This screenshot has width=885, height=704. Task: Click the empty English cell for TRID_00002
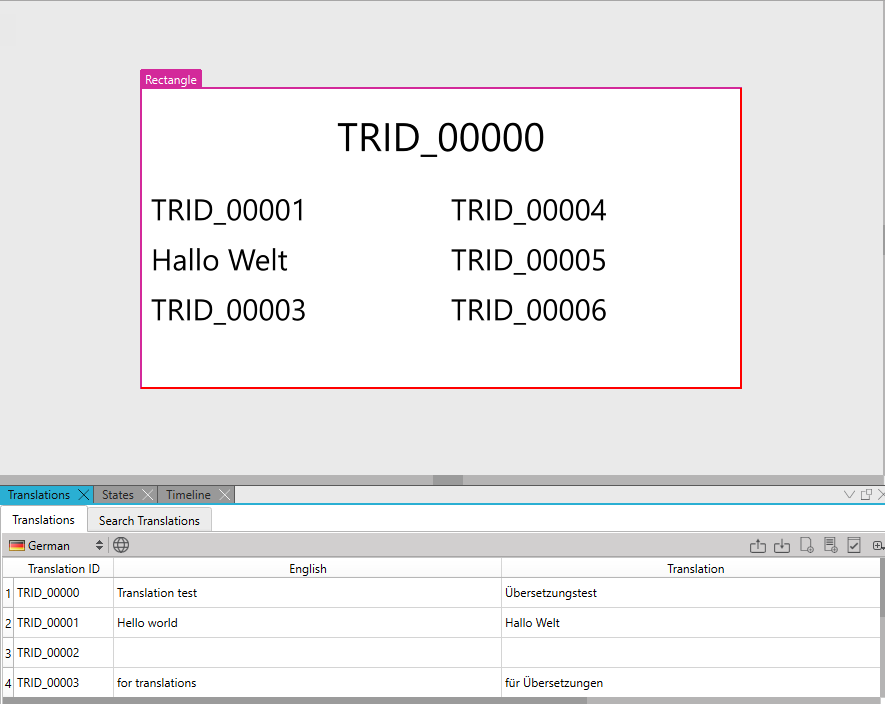click(307, 653)
